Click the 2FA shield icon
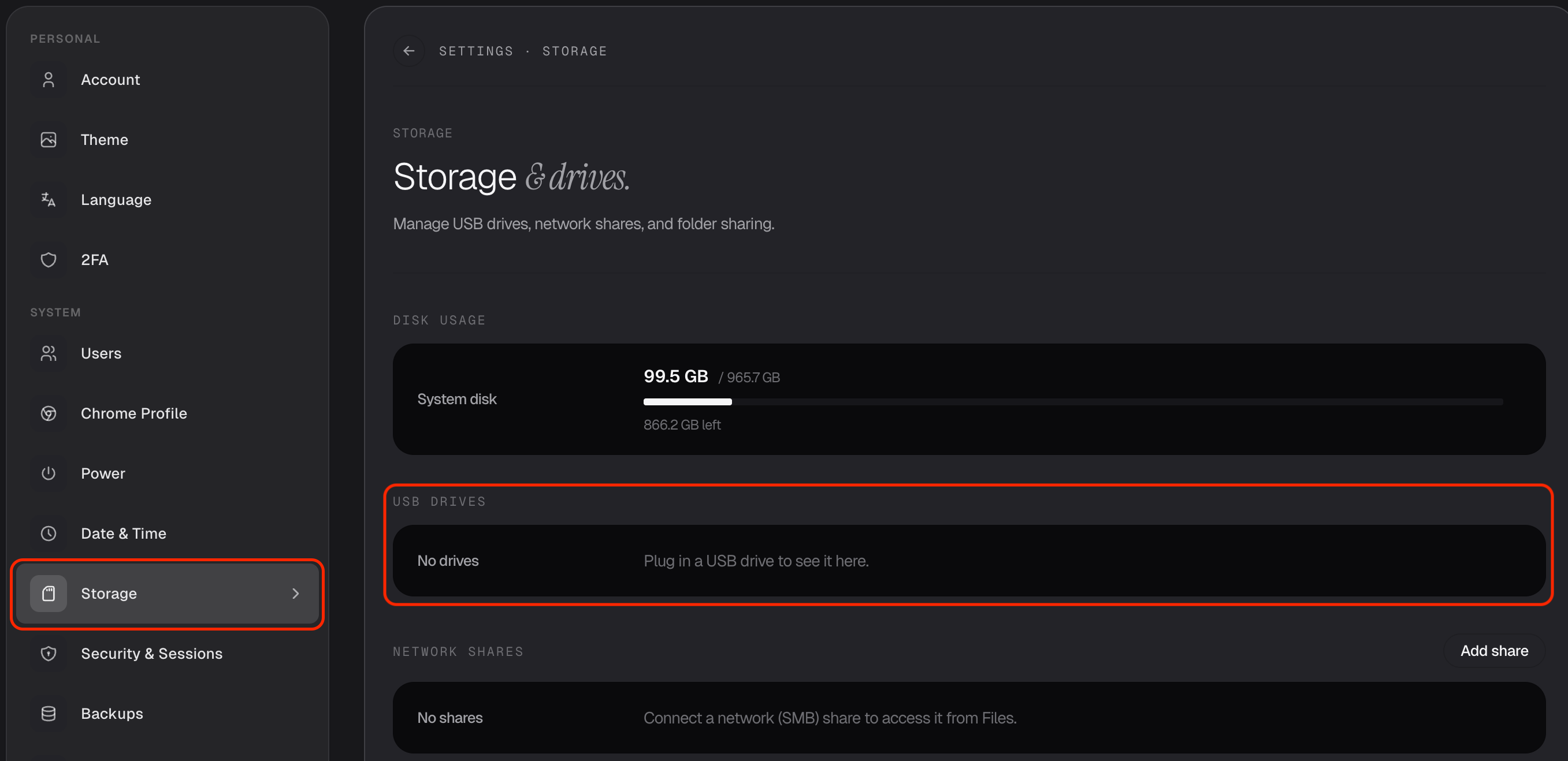This screenshot has width=1568, height=761. [49, 260]
